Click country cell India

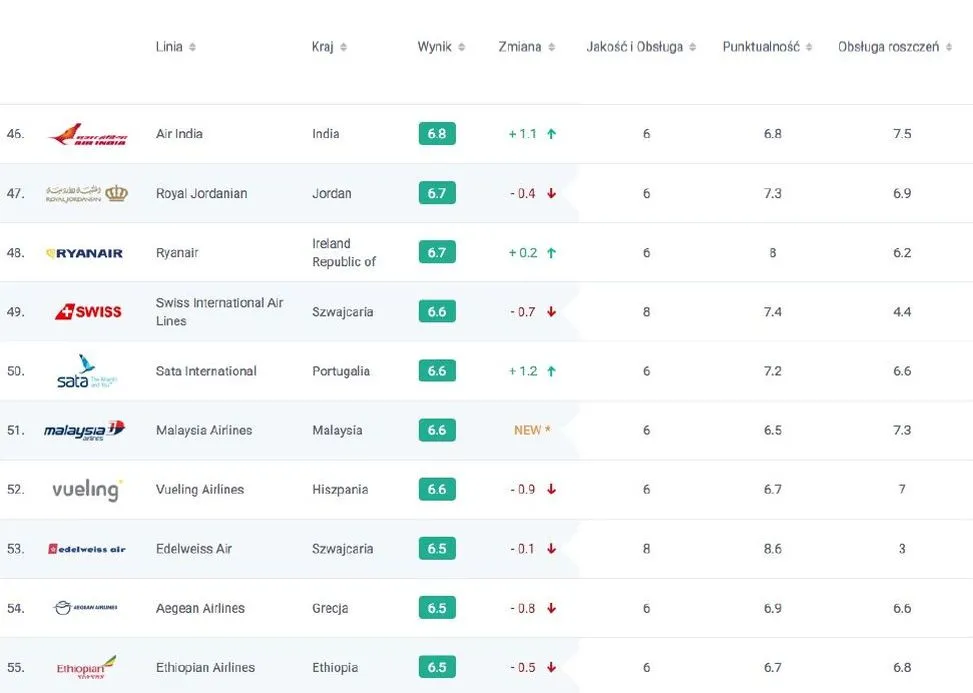[x=326, y=134]
